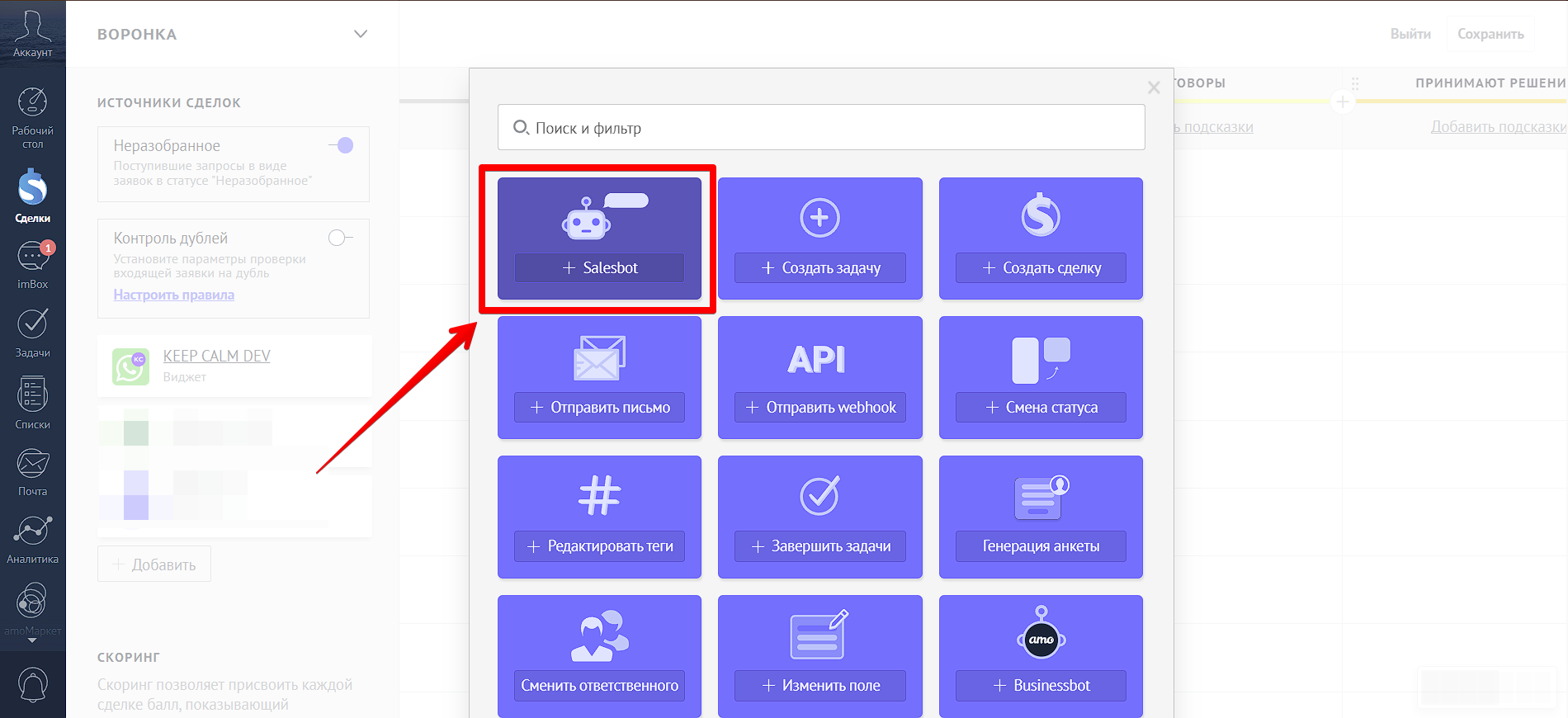Viewport: 1568px width, 718px height.
Task: Open notifications bell icon
Action: coord(32,684)
